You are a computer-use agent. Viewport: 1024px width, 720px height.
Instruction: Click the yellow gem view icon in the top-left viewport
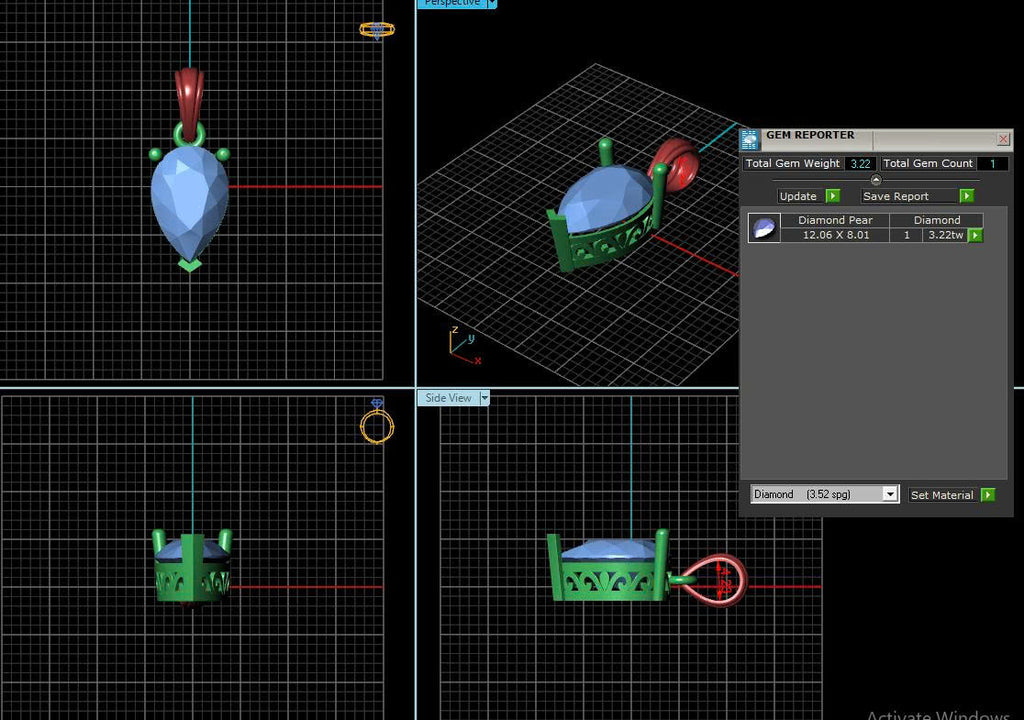[x=377, y=30]
